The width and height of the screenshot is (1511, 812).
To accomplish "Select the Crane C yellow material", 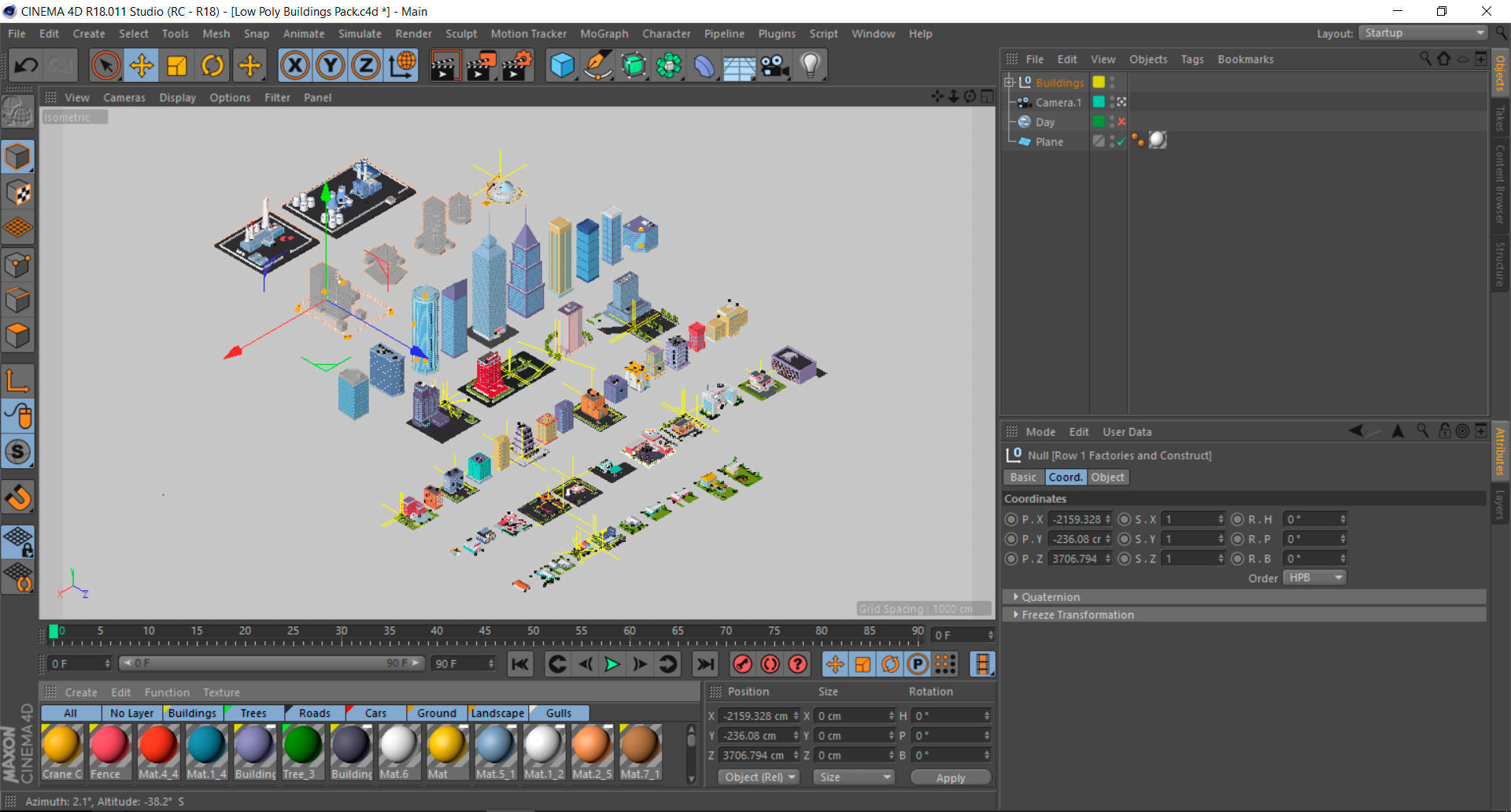I will 62,752.
